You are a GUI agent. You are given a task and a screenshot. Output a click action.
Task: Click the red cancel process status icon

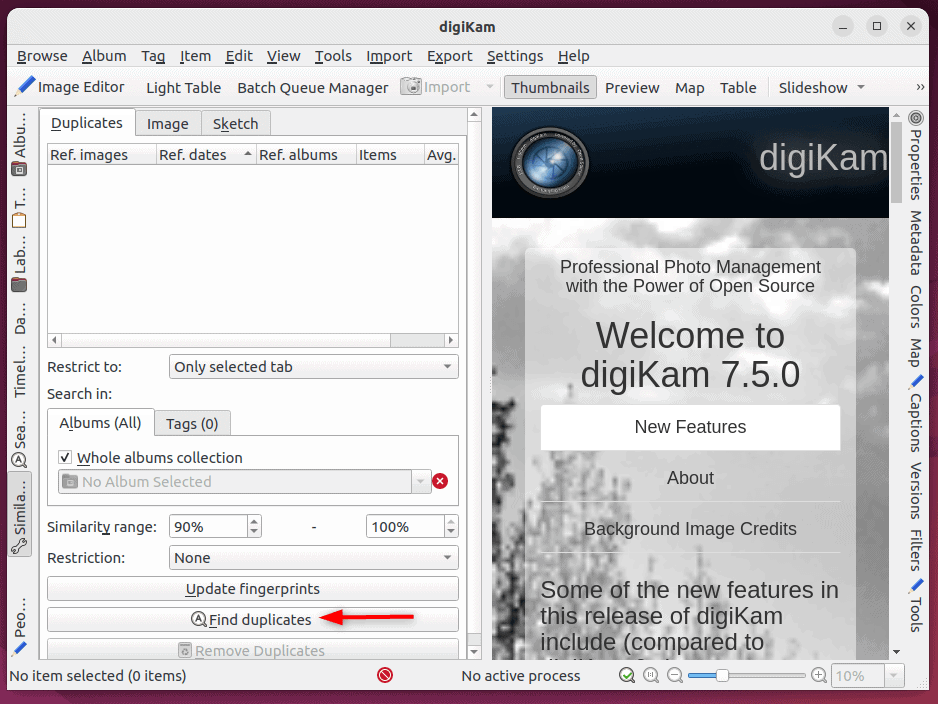click(385, 675)
